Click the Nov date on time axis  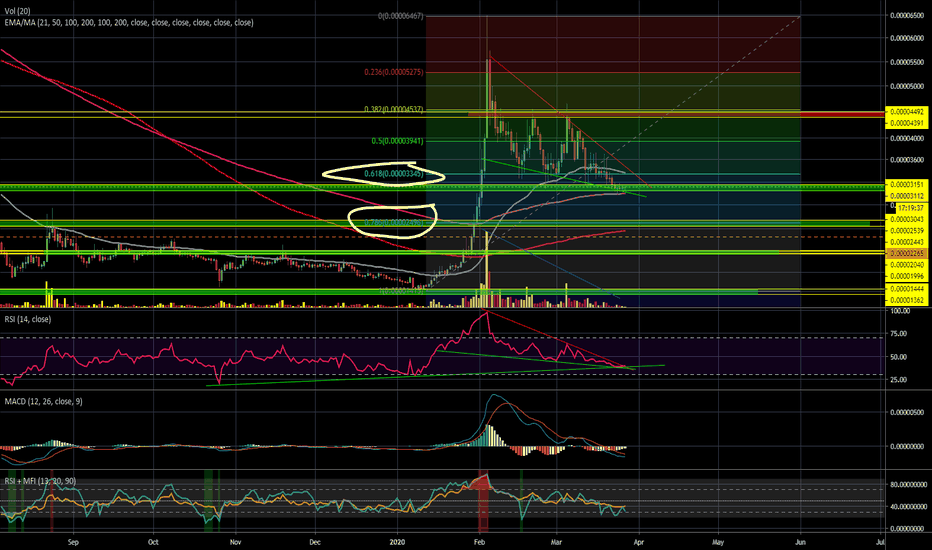point(235,542)
